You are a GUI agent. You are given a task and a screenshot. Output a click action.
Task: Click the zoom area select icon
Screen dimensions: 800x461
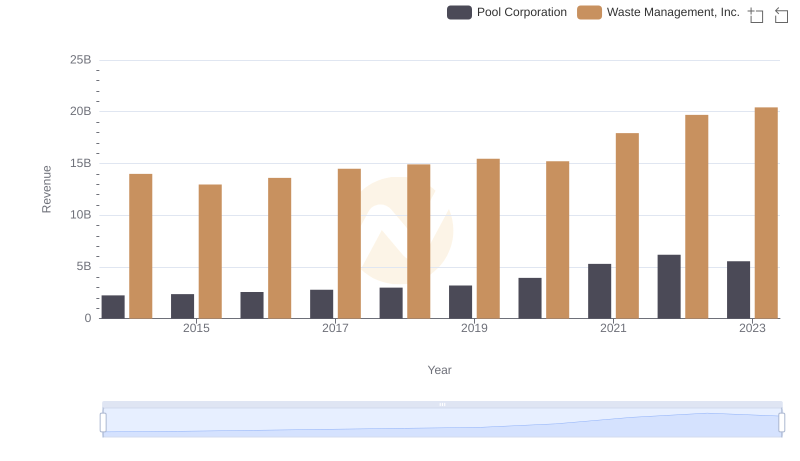click(756, 15)
